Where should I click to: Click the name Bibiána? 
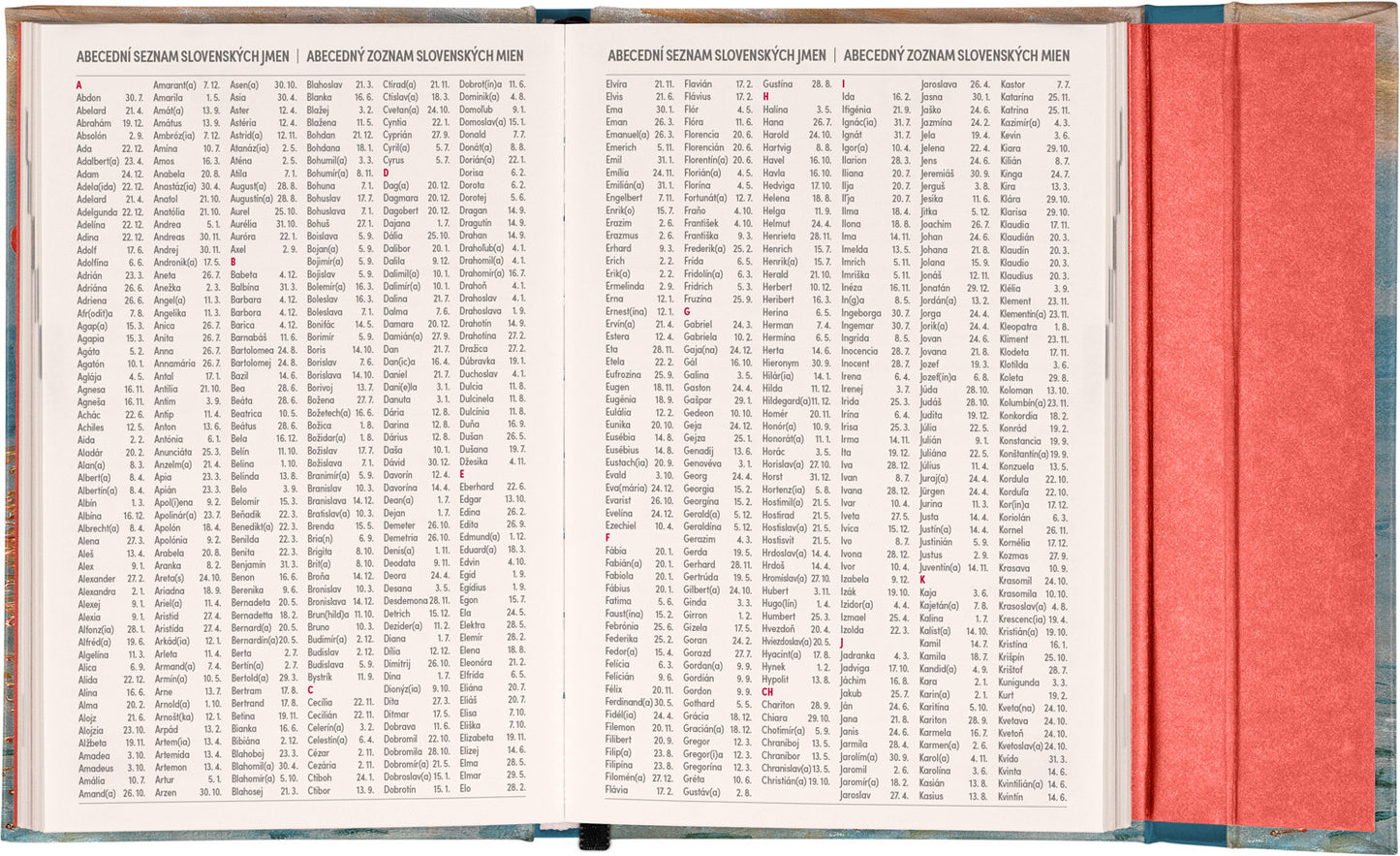pos(244,743)
